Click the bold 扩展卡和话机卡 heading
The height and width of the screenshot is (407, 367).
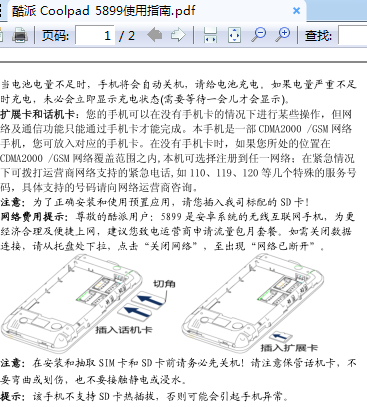[38, 114]
